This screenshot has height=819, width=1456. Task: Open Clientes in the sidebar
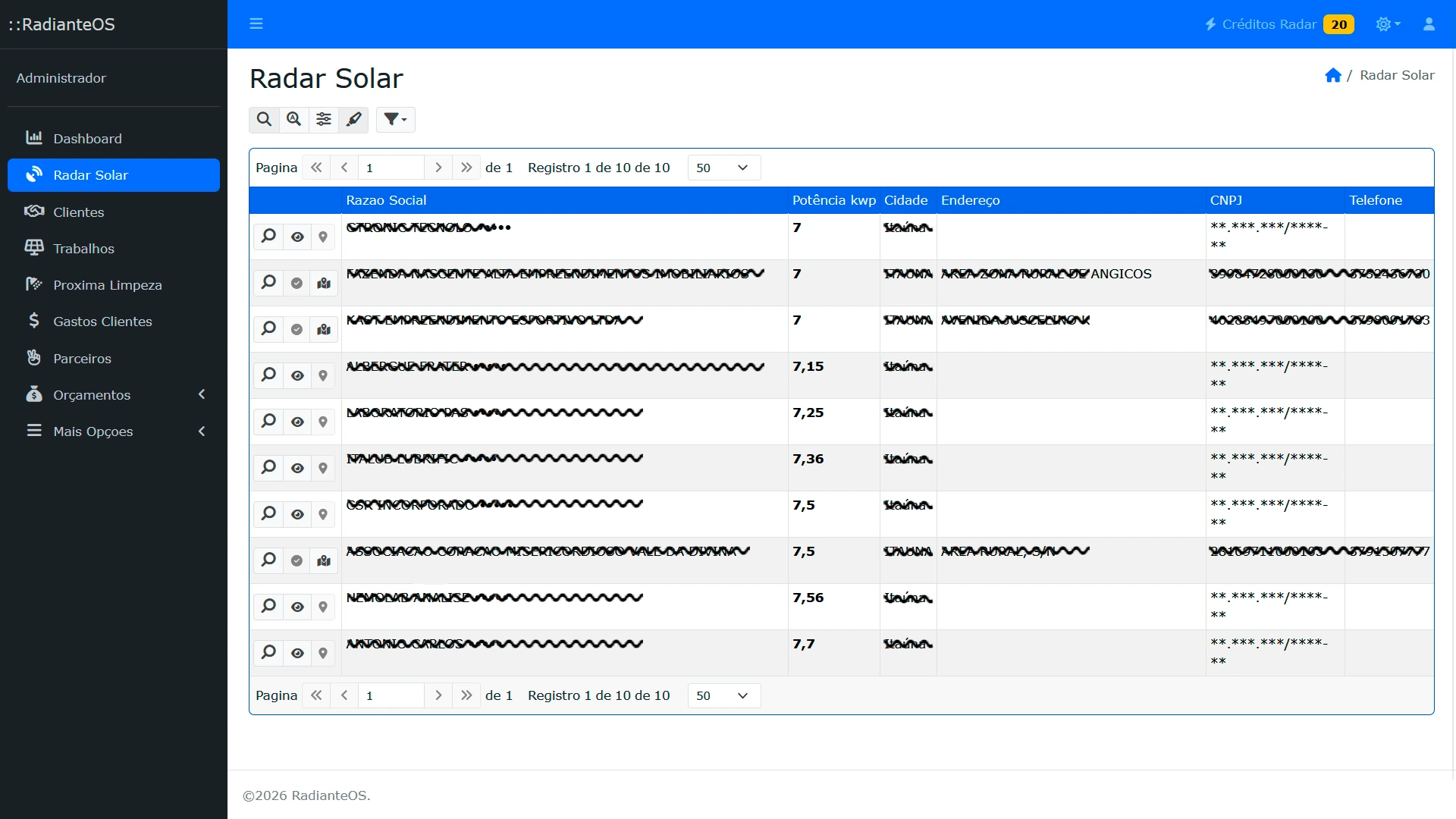click(x=114, y=212)
